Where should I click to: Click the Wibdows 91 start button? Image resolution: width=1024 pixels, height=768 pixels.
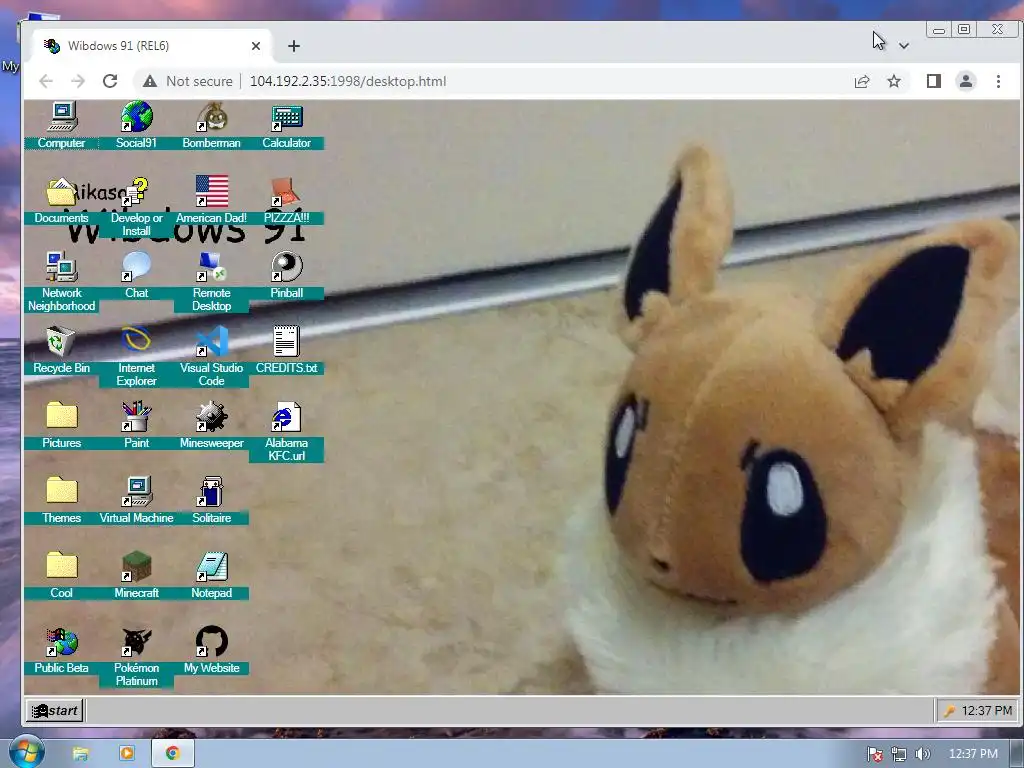point(55,711)
